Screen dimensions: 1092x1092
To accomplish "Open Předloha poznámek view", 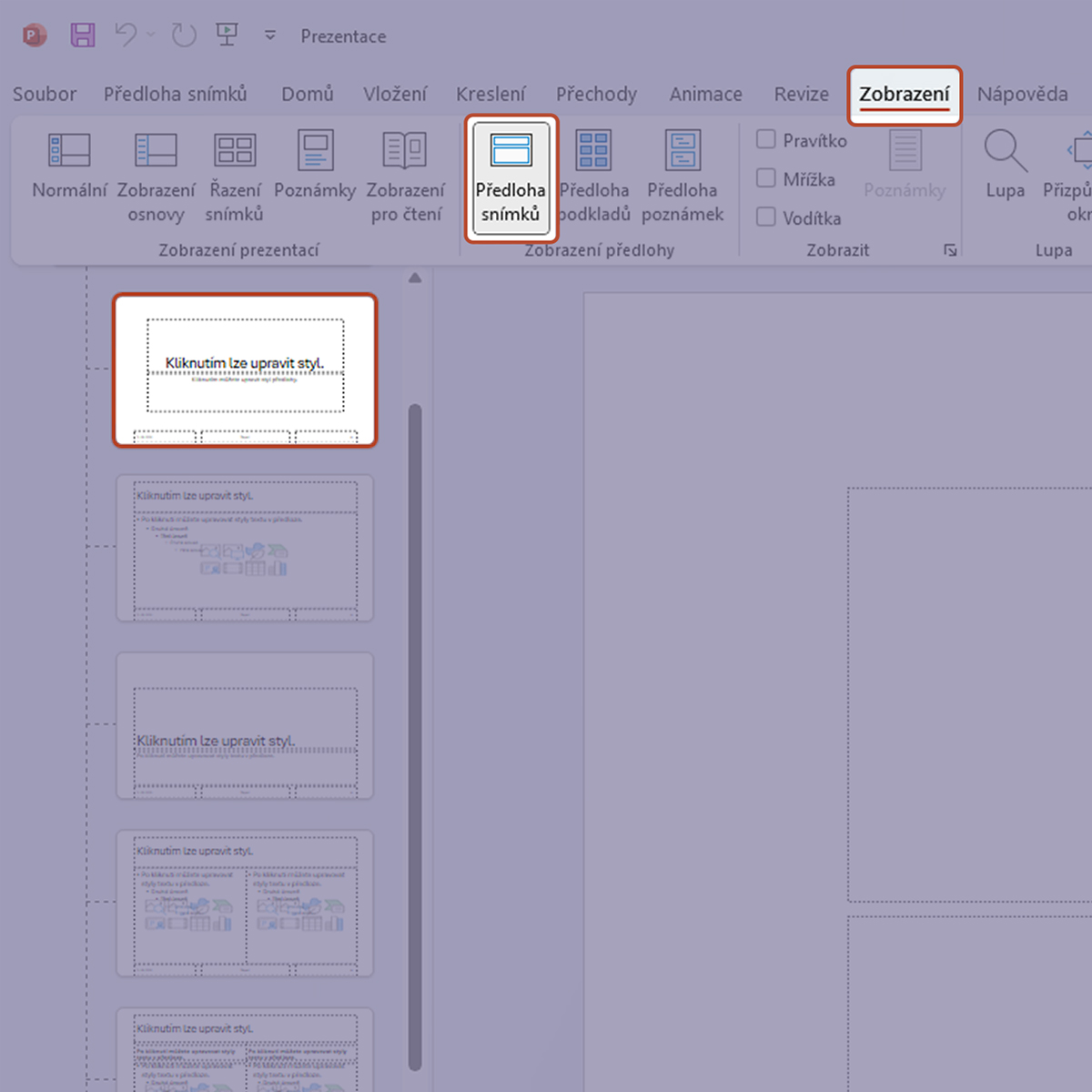I will pos(682,177).
